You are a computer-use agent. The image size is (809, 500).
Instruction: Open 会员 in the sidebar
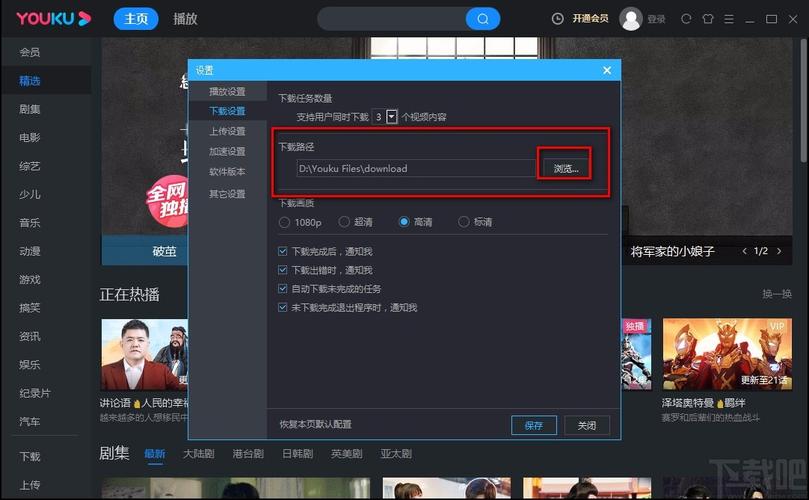pyautogui.click(x=30, y=52)
